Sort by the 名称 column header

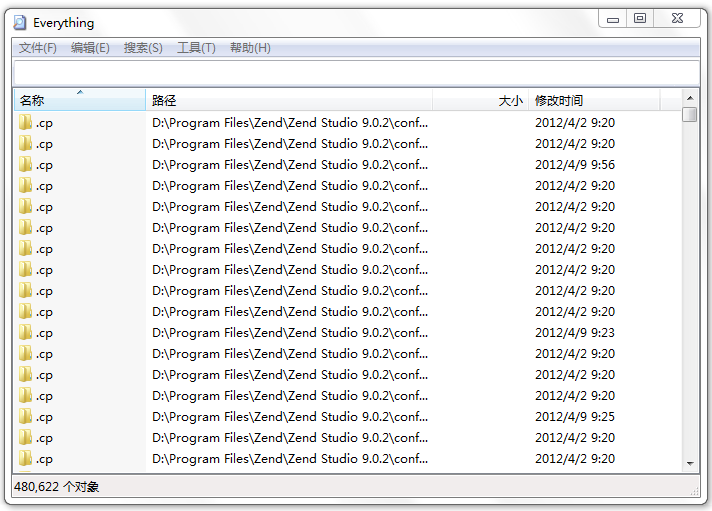pos(80,100)
